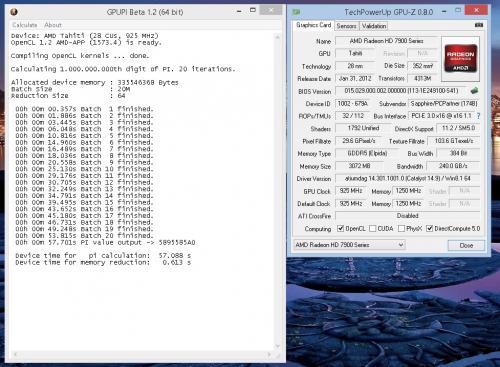The image size is (500, 367).
Task: Click the Bandwidth field 240.0 GB/s
Action: click(453, 166)
